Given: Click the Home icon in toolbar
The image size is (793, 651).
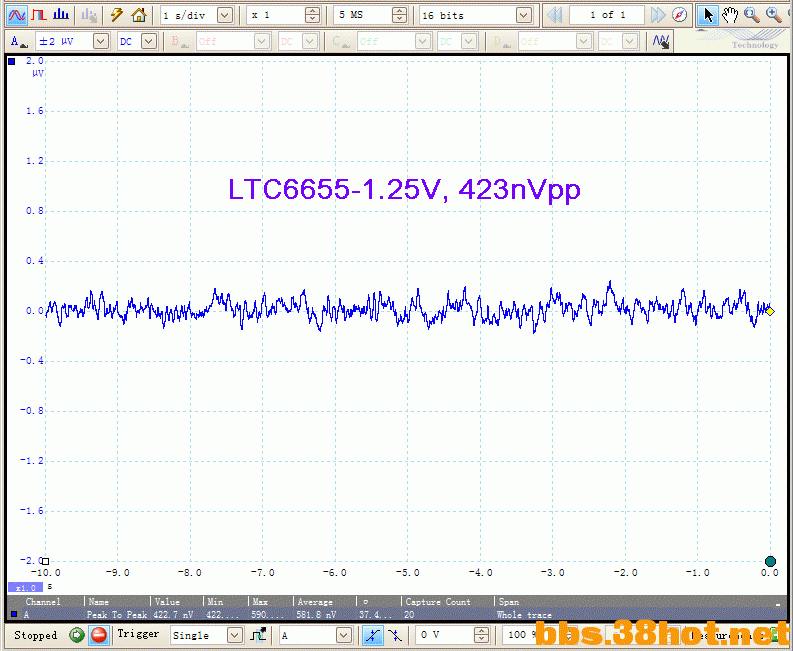Looking at the screenshot, I should tap(139, 15).
